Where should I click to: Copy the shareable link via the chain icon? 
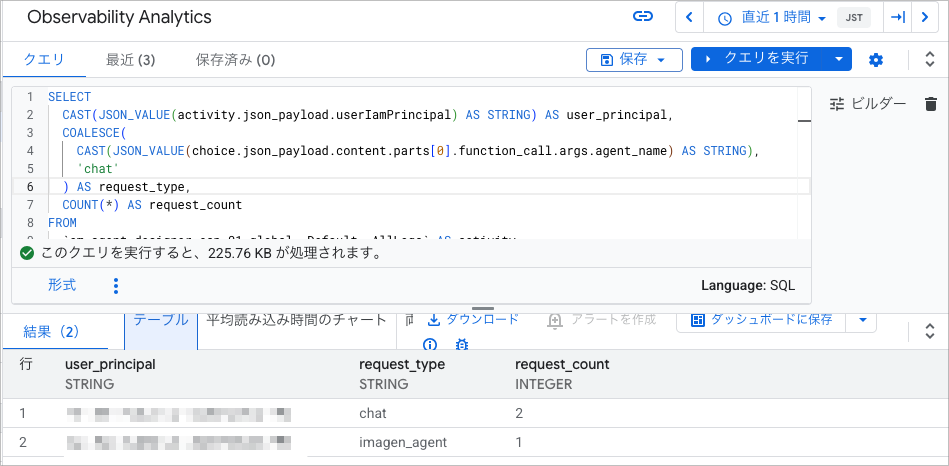pyautogui.click(x=643, y=17)
